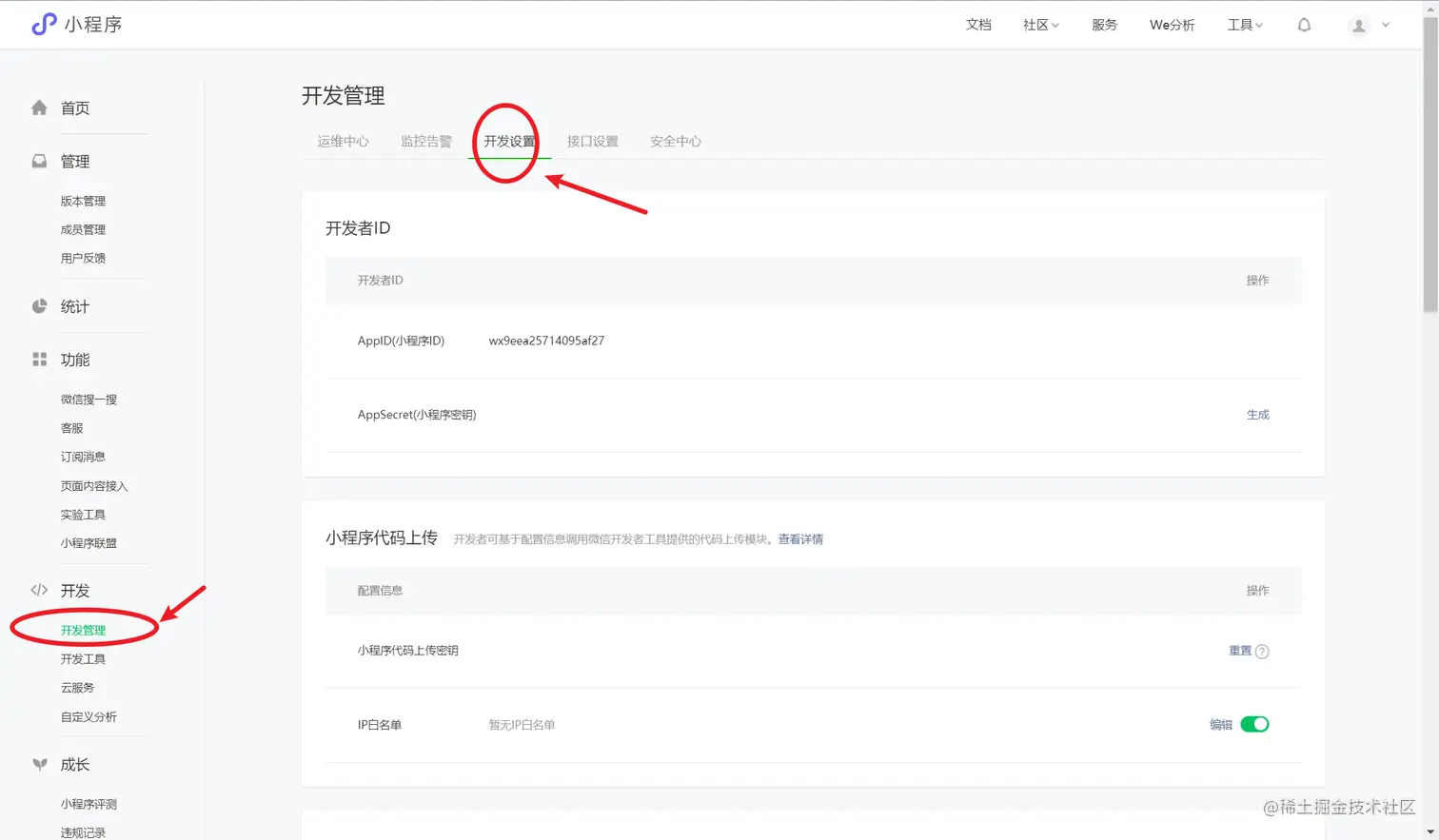Screen dimensions: 1439x840
Task: Switch to the 接口设置 tab
Action: pos(592,141)
